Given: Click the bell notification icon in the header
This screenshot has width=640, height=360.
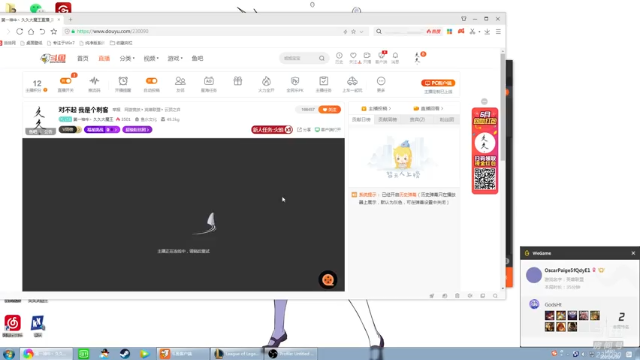Looking at the screenshot, I should point(395,56).
